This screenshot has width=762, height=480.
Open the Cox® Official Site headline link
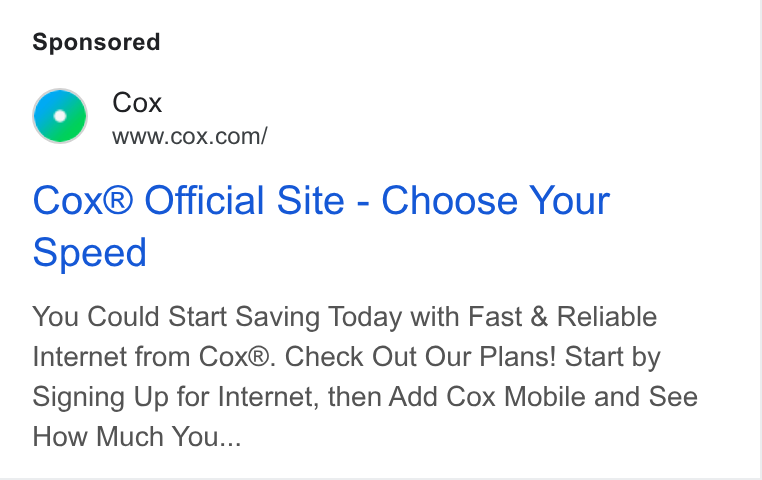click(321, 226)
